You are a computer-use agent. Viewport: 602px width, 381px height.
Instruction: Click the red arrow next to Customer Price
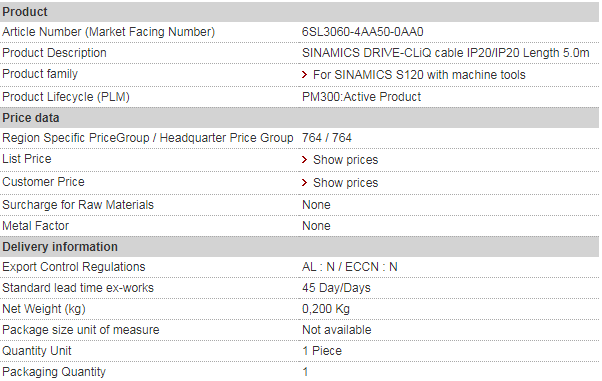pyautogui.click(x=304, y=182)
